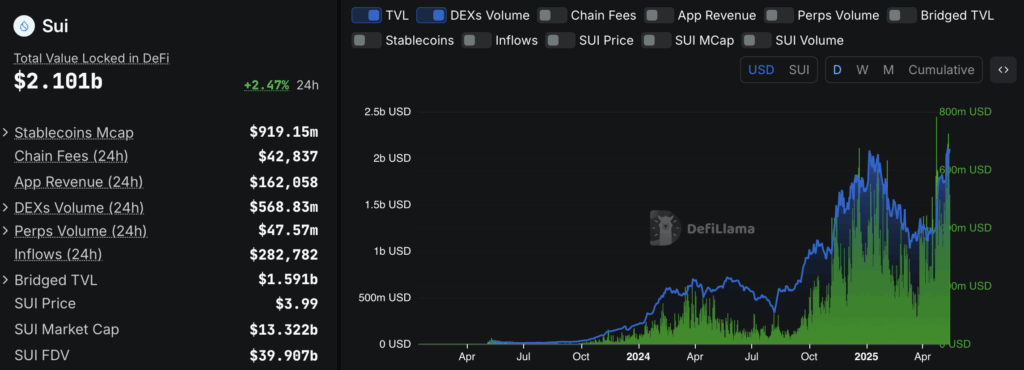Turn off DEXs Volume toggle

click(x=431, y=15)
